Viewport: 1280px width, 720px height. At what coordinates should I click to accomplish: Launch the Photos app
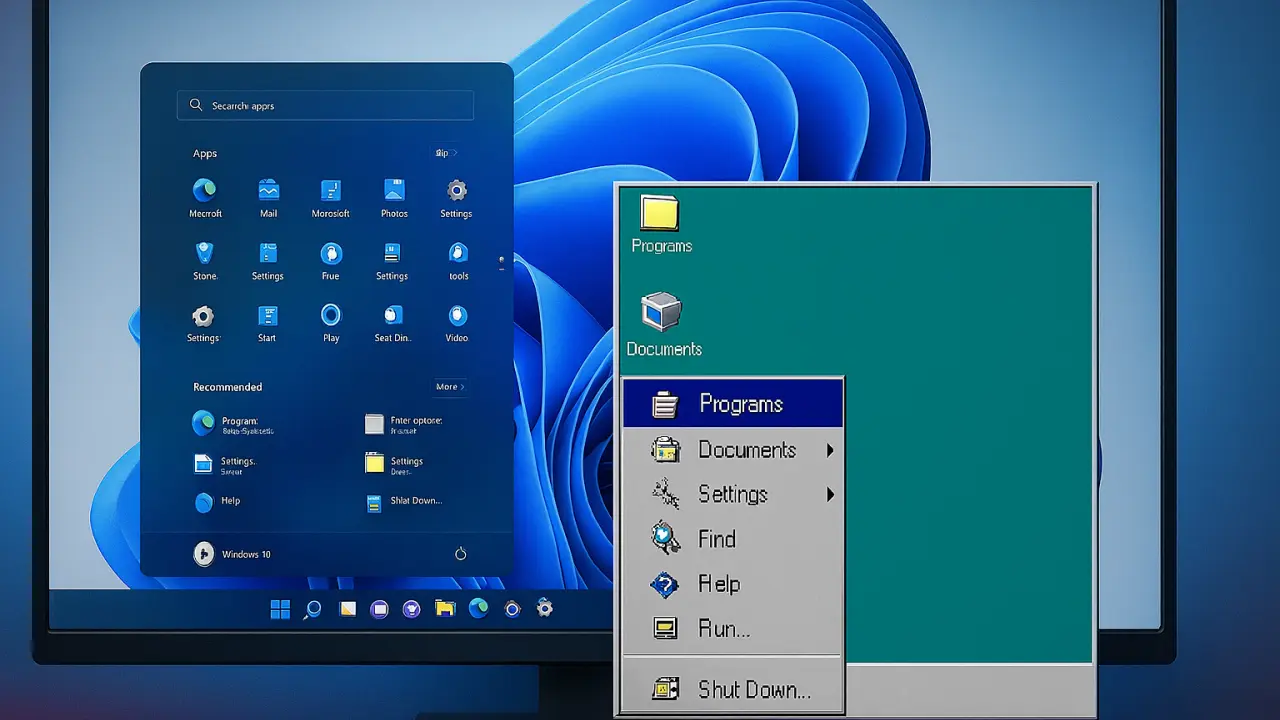click(x=394, y=190)
